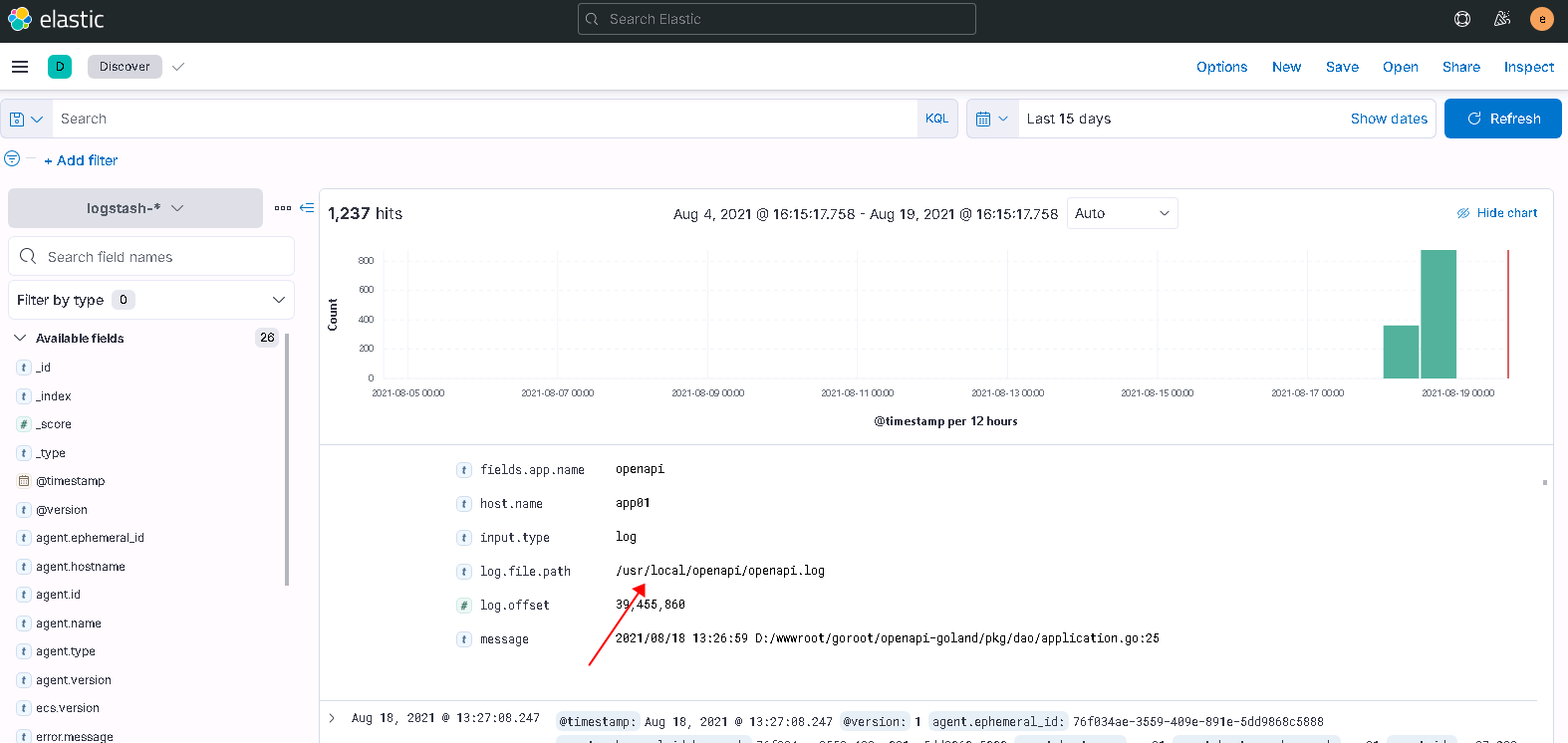Viewport: 1568px width, 743px height.
Task: Select the @version field
Action: pyautogui.click(x=62, y=510)
